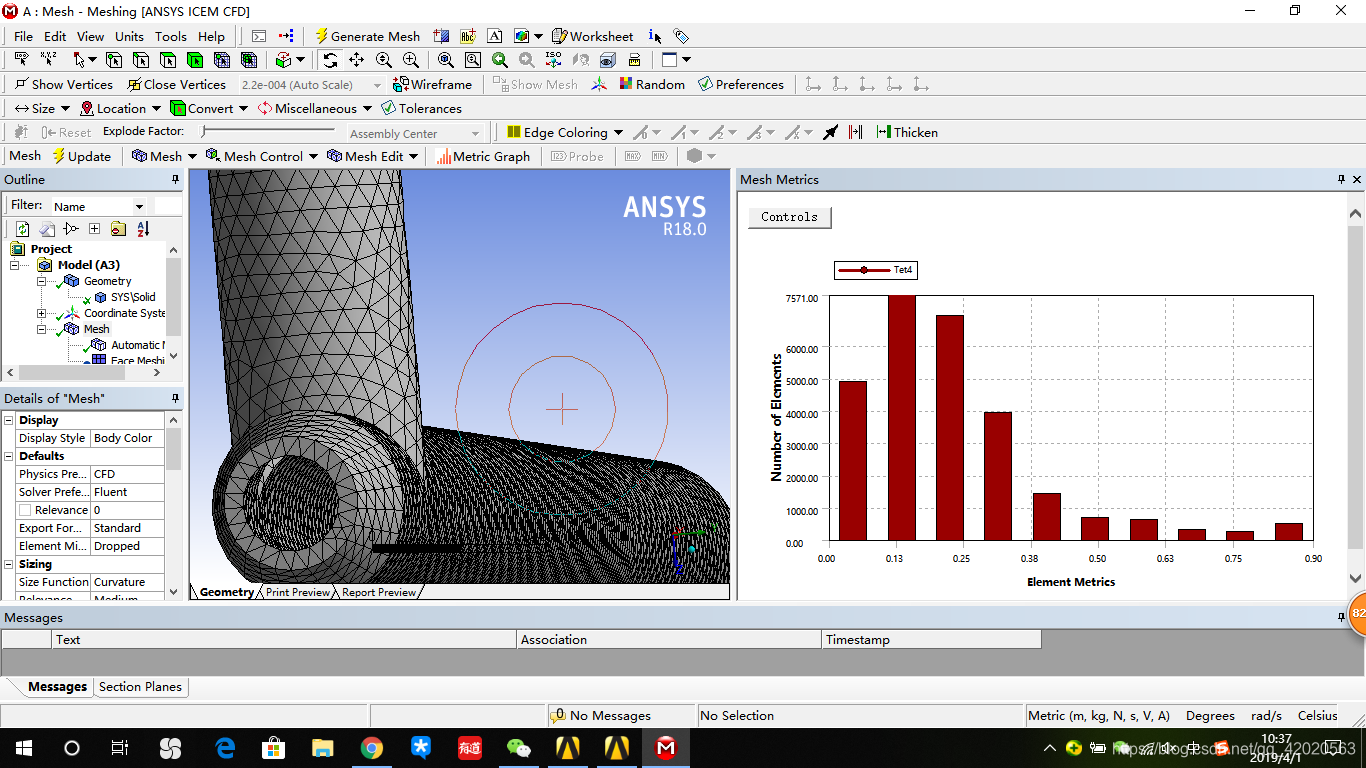Viewport: 1366px width, 768px height.
Task: Select the Body selection filter
Action: (195, 60)
